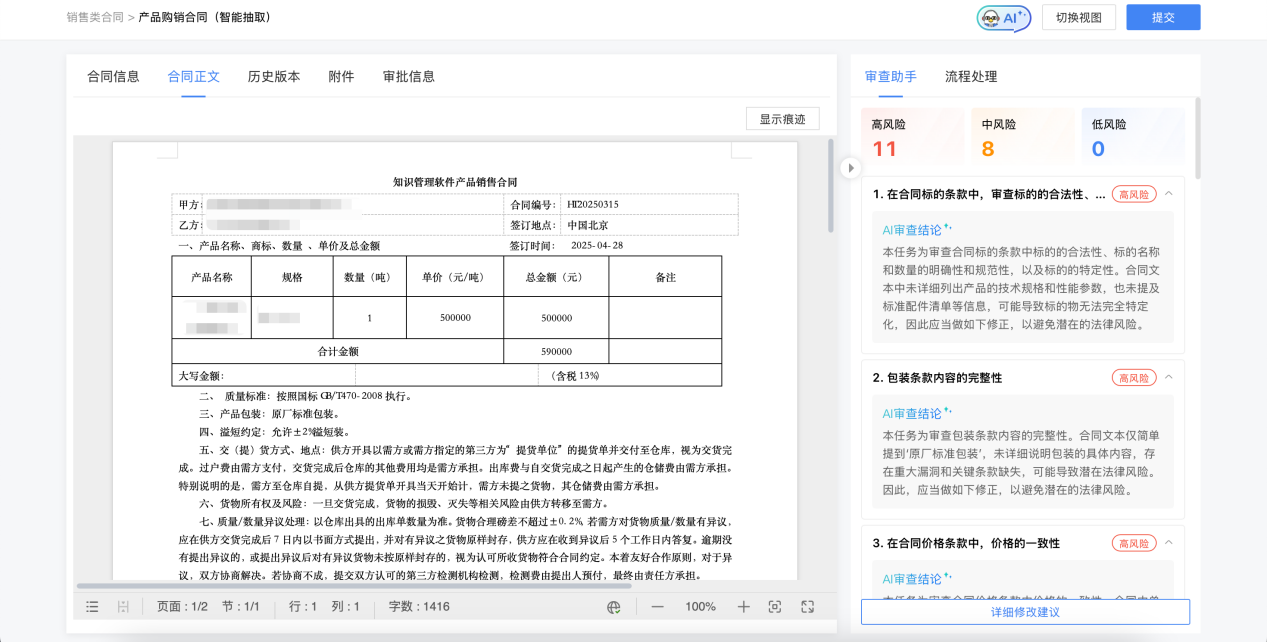
Task: Click the 高风险 tag on 价格的一致性 item
Action: coord(1134,543)
